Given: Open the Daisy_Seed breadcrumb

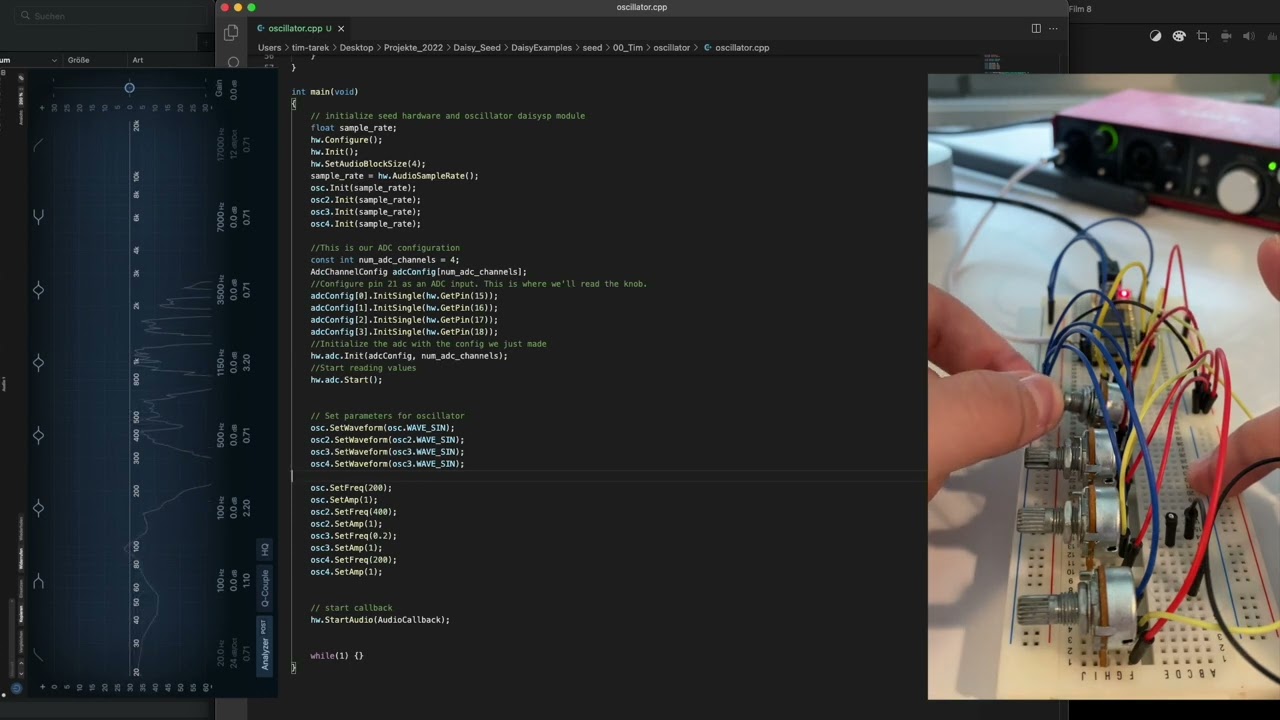Looking at the screenshot, I should [x=477, y=47].
